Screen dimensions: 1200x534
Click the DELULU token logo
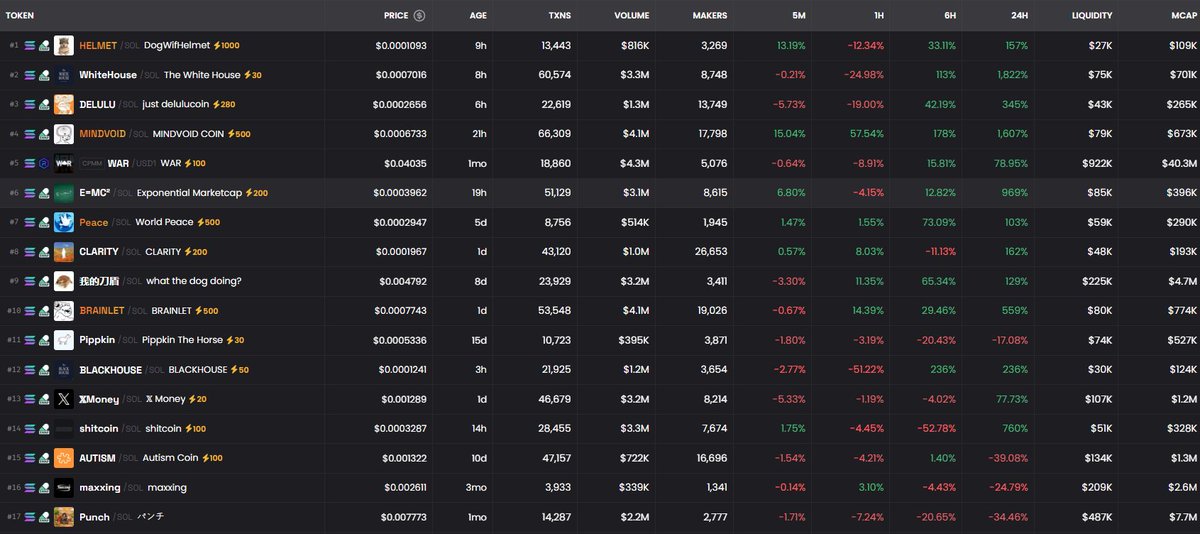click(x=63, y=104)
